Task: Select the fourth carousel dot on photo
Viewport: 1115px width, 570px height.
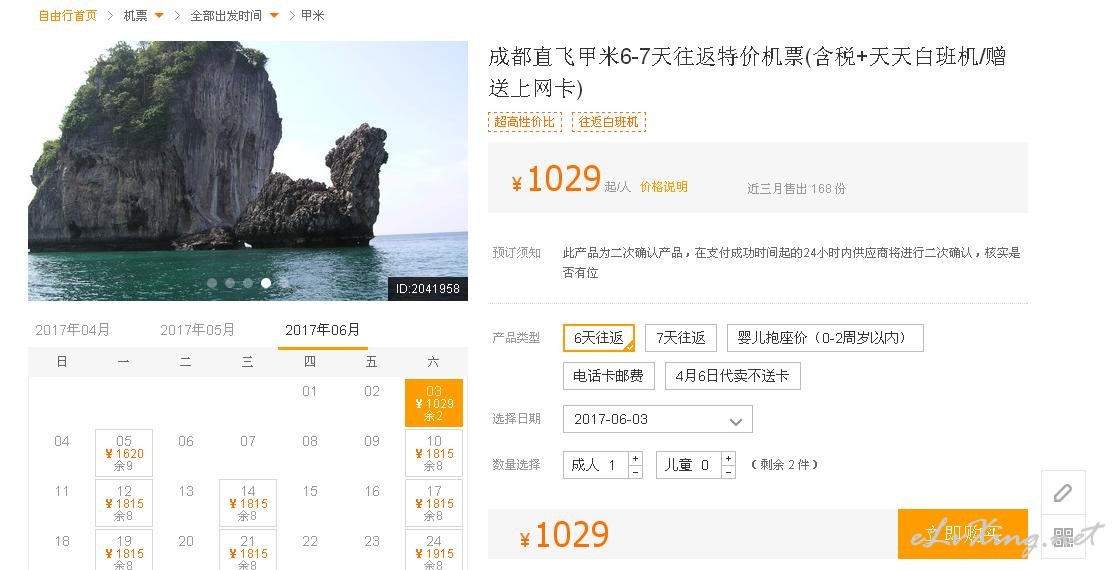Action: pos(265,283)
